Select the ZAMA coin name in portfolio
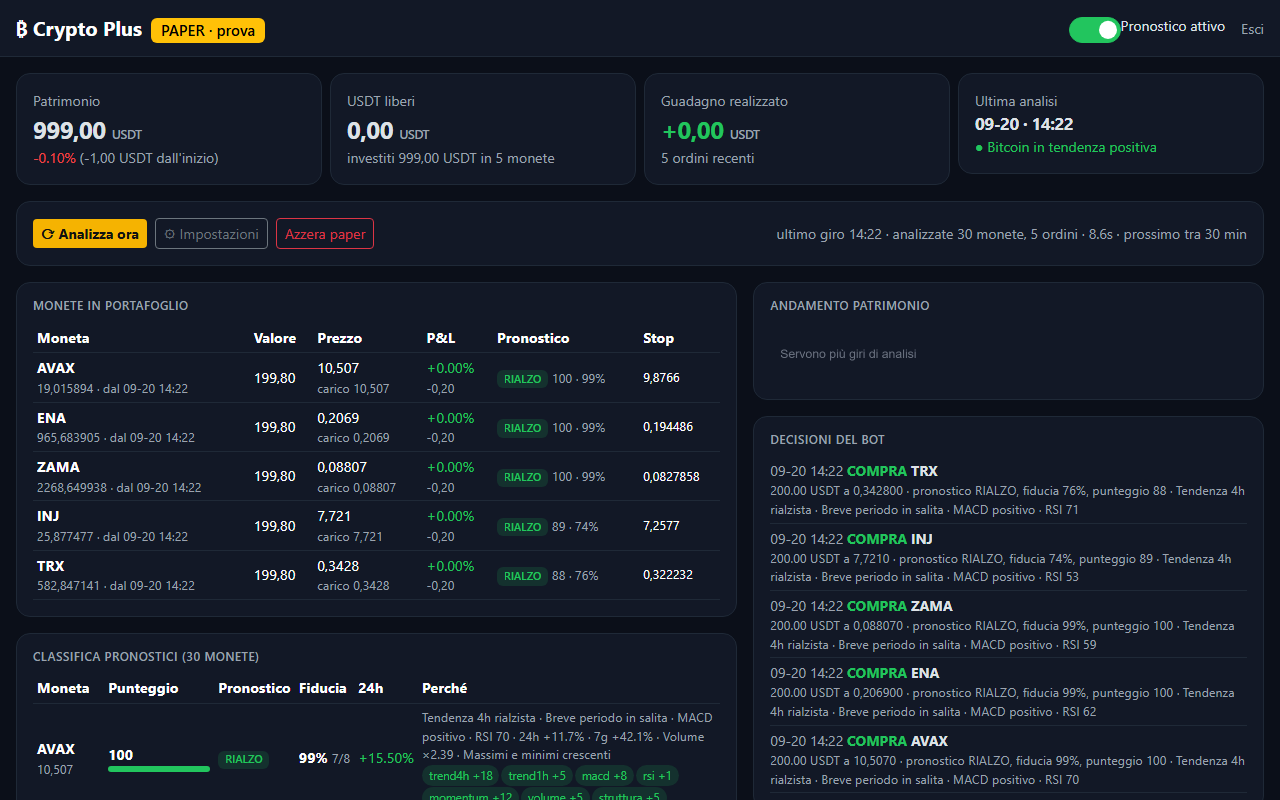 (x=58, y=467)
